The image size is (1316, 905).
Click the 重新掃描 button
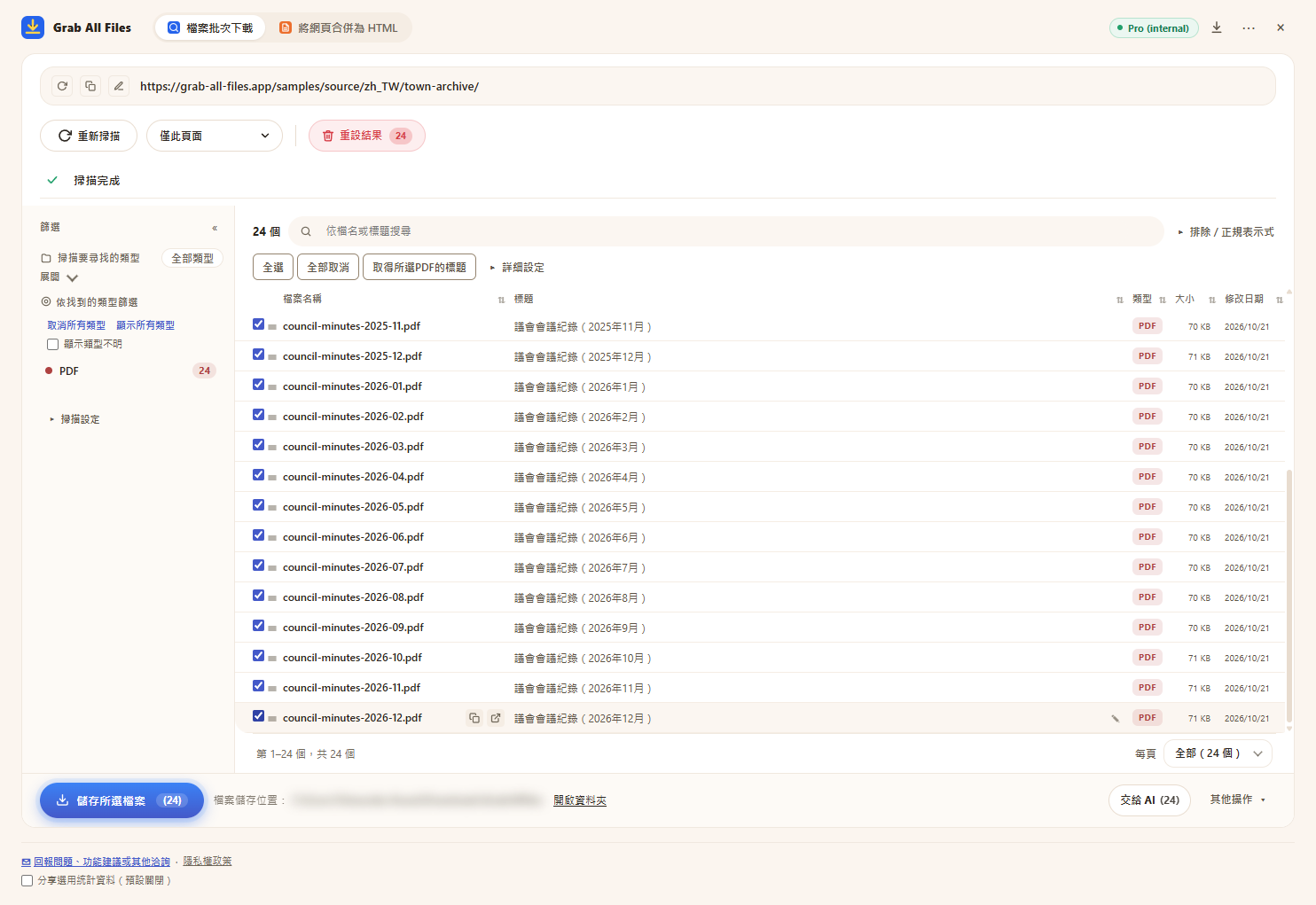[x=89, y=136]
